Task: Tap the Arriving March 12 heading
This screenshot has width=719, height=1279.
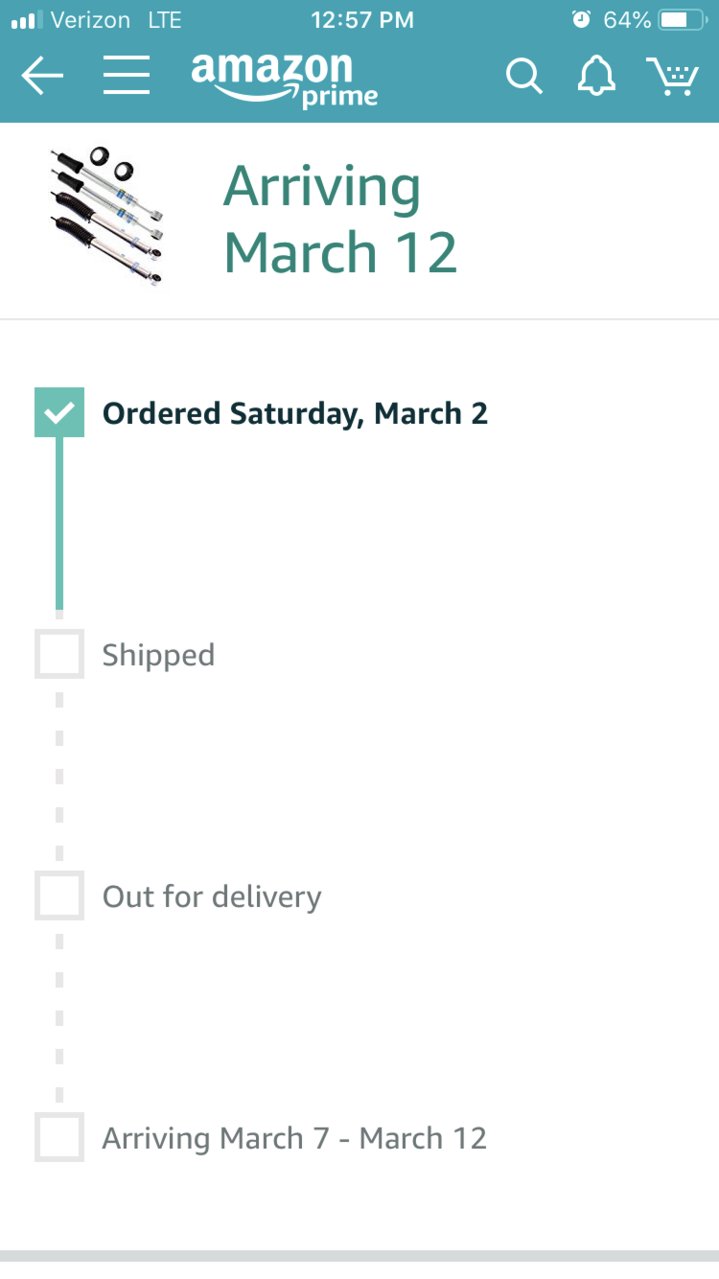Action: point(340,219)
